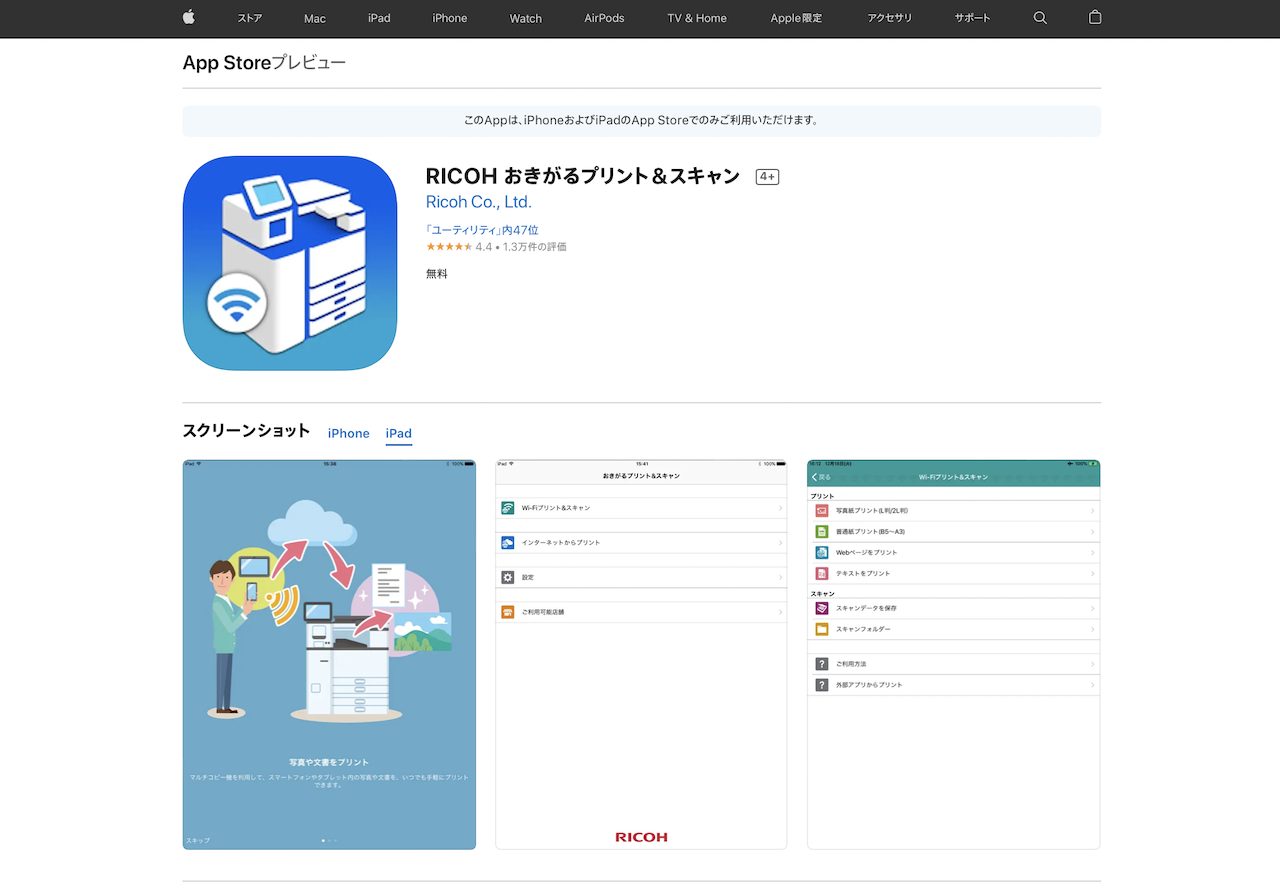Open the shopping bag icon

[x=1095, y=17]
